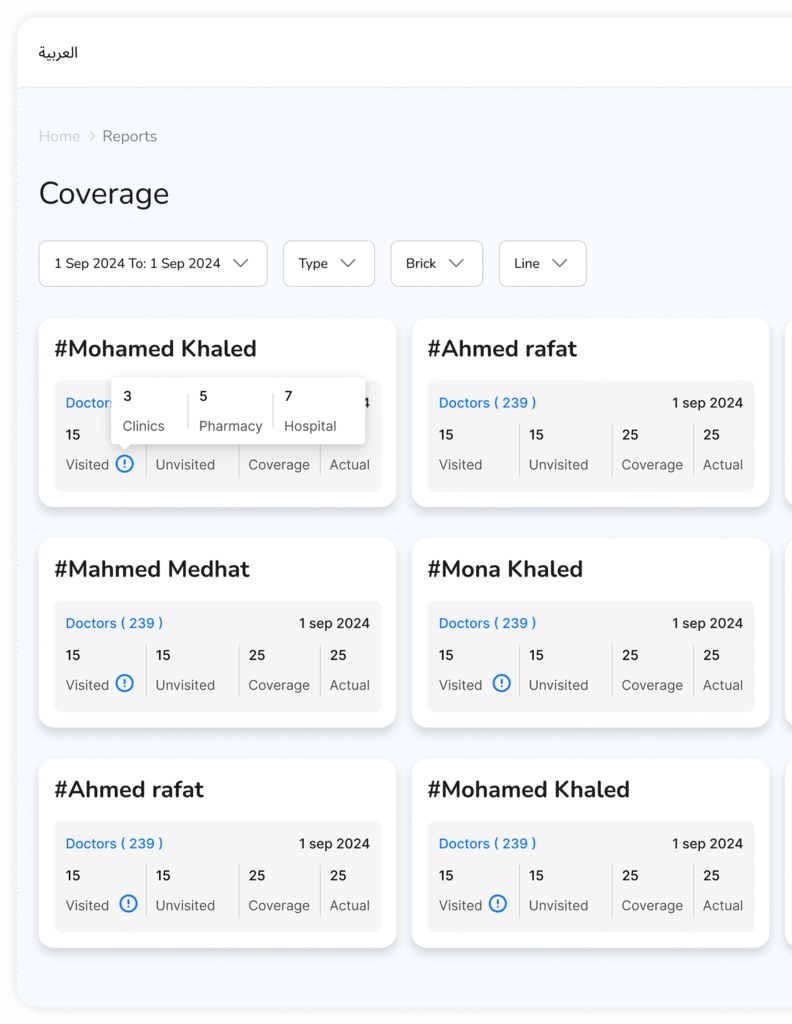The width and height of the screenshot is (792, 1024).
Task: Expand the Type filter dropdown
Action: [328, 264]
